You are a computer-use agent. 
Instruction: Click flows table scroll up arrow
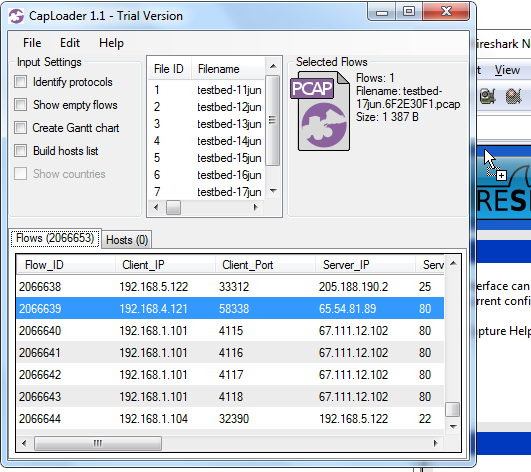(x=453, y=263)
